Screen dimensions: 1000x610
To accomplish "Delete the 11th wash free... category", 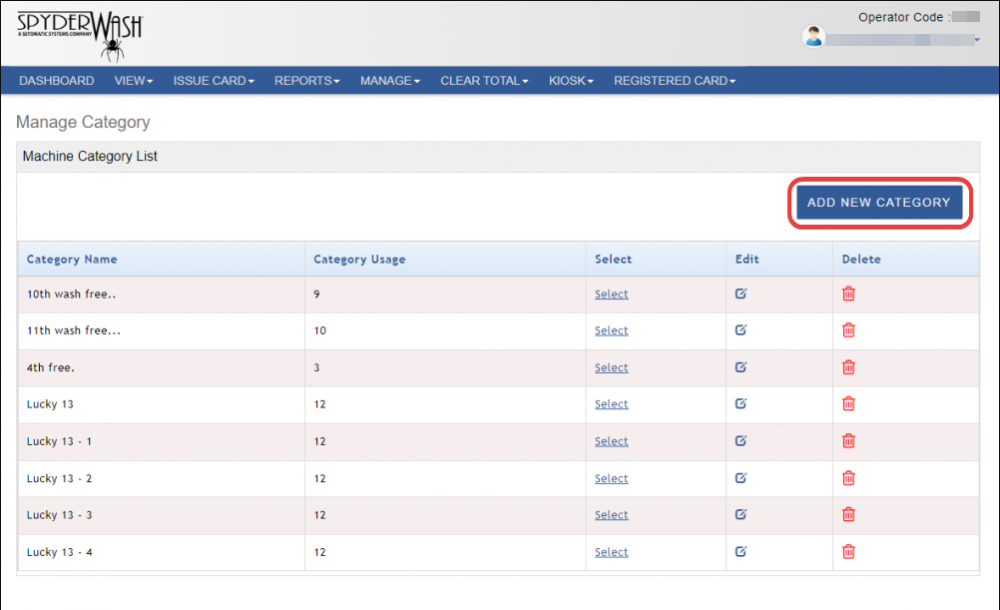I will pyautogui.click(x=848, y=330).
